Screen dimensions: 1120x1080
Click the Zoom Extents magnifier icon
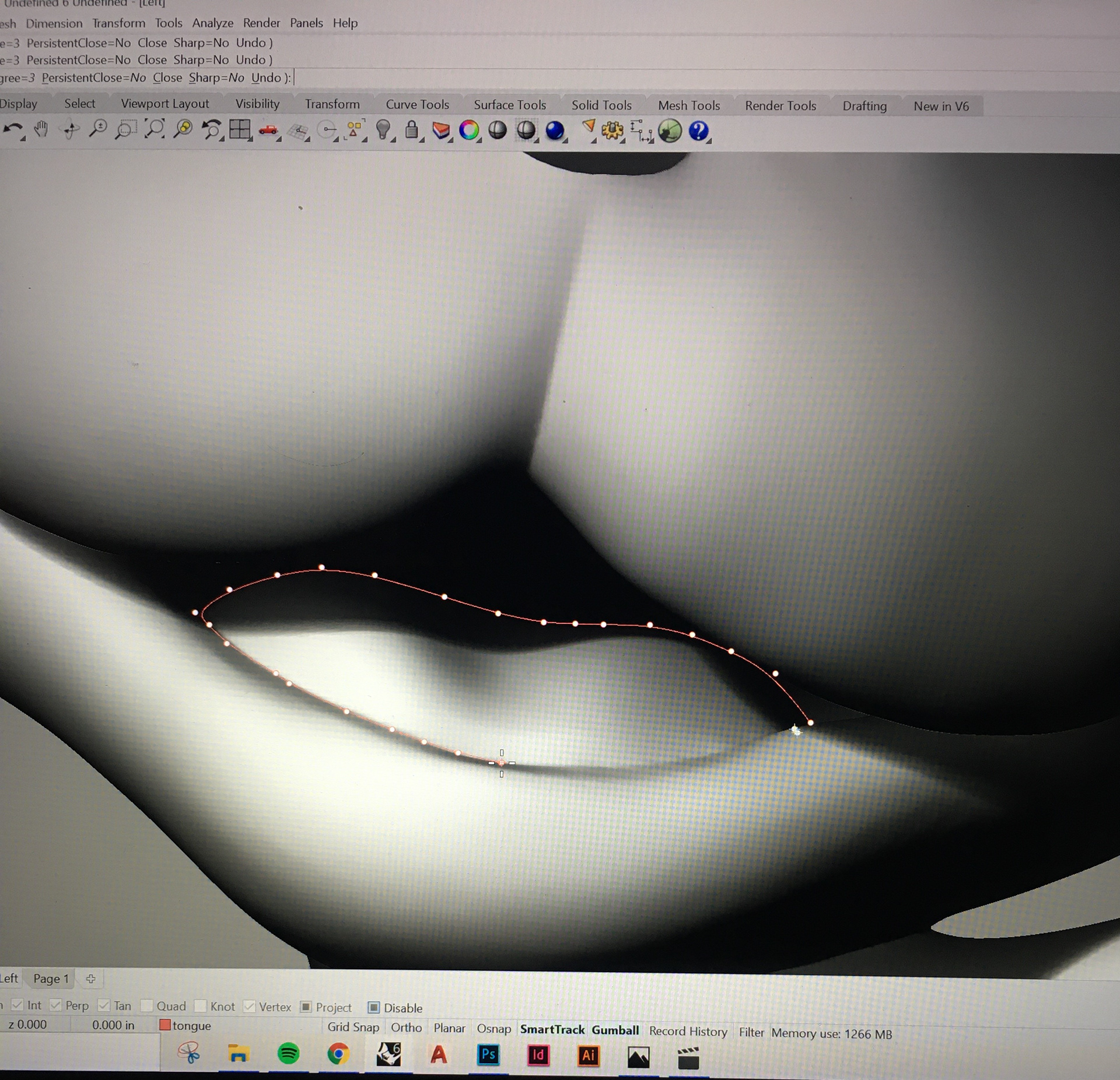click(x=155, y=129)
